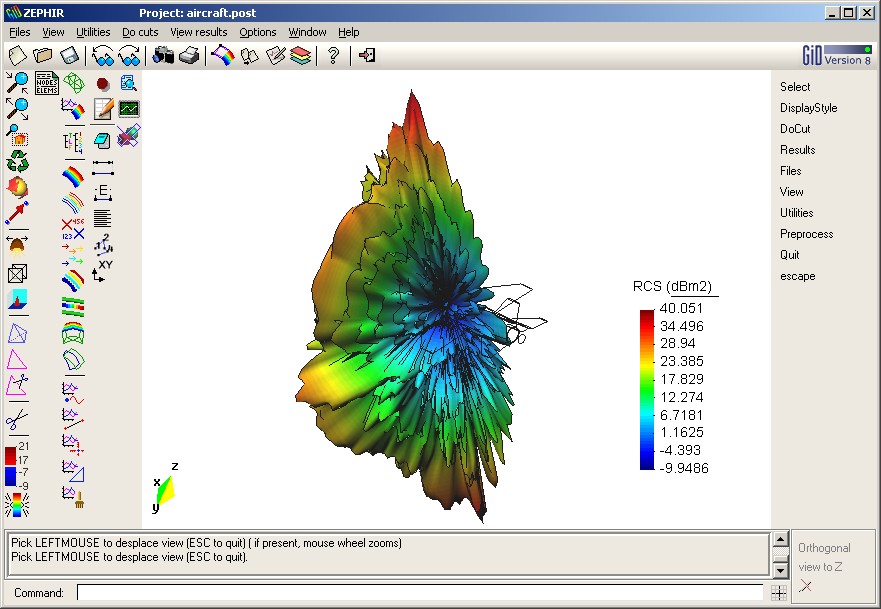This screenshot has height=609, width=881.
Task: Click the second glasses icon with right-curving arrow
Action: click(130, 55)
